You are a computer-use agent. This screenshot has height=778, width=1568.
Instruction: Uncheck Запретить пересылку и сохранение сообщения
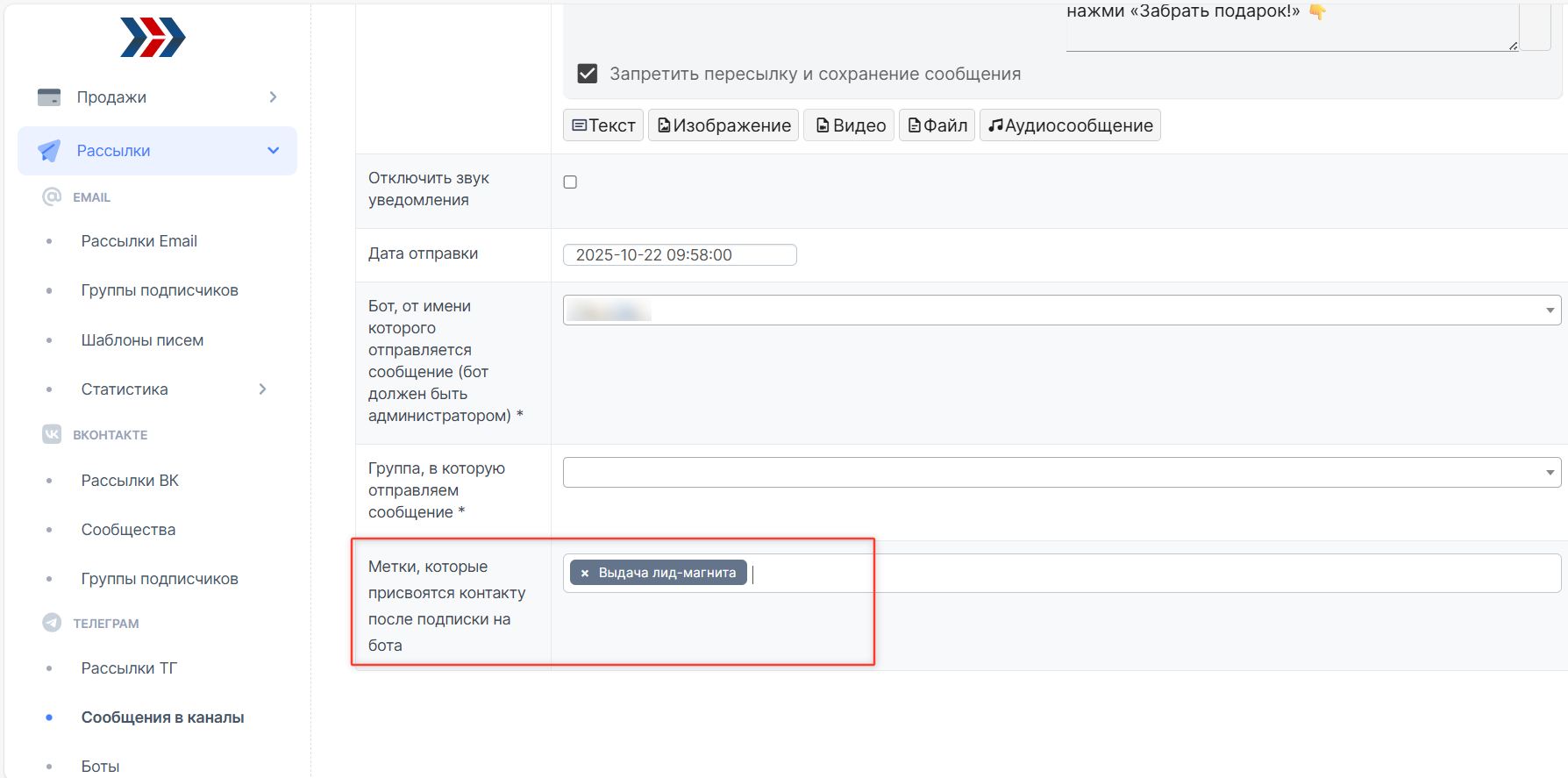click(x=588, y=74)
